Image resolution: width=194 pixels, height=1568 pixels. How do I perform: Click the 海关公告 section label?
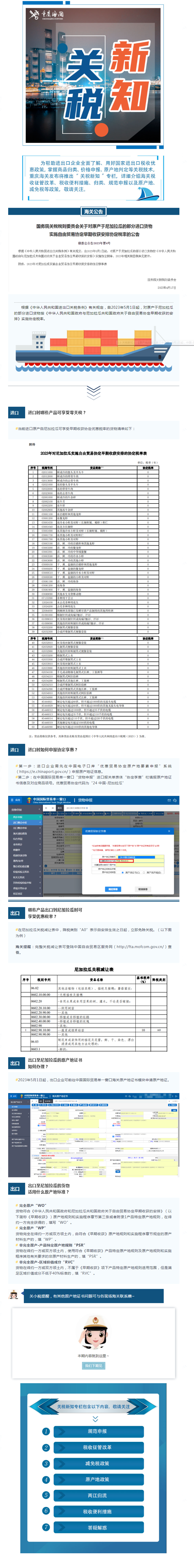[93, 211]
